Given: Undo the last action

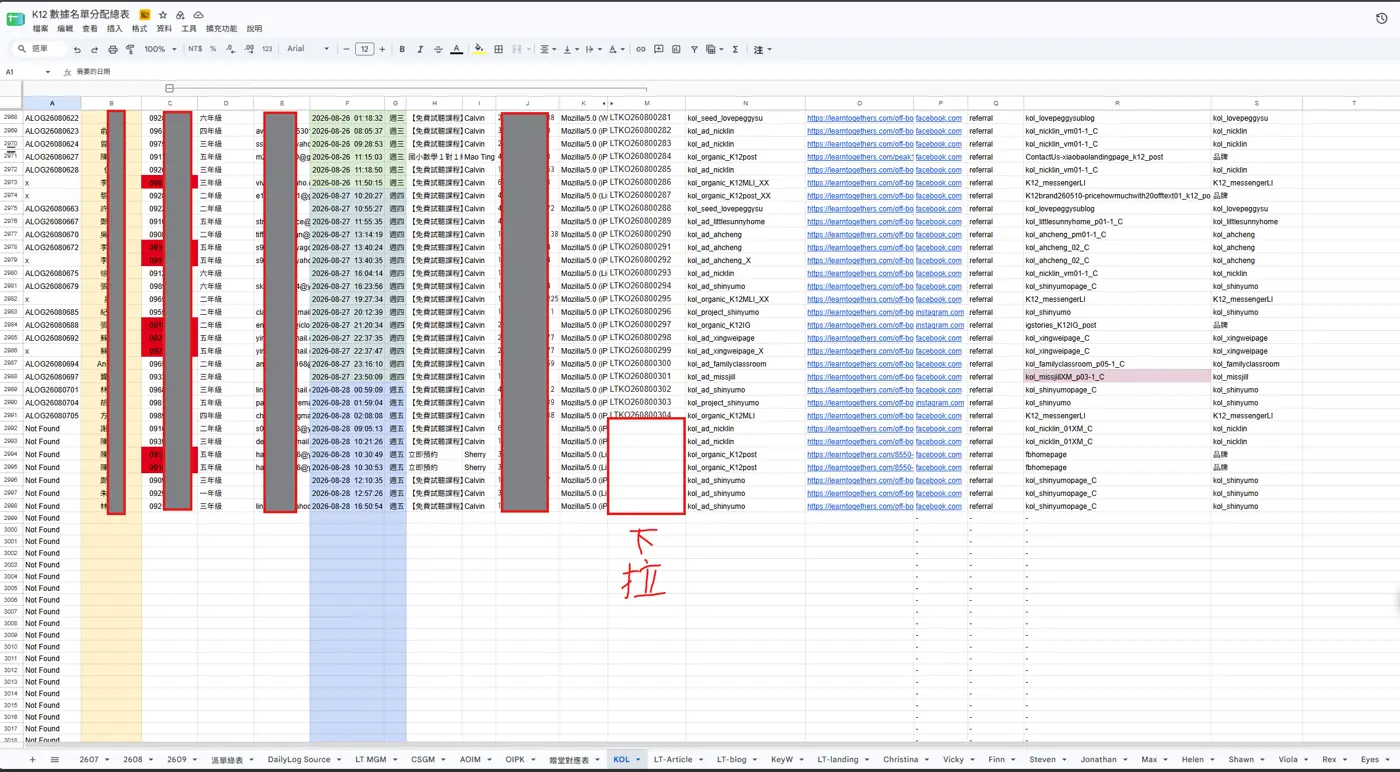Looking at the screenshot, I should click(77, 49).
